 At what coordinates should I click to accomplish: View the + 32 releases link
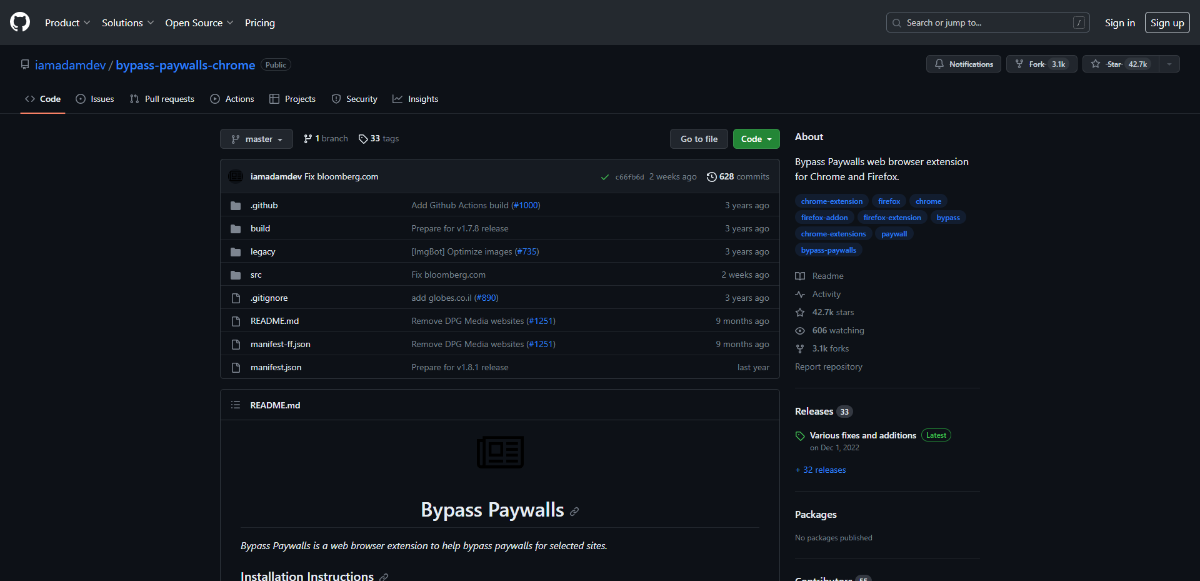(x=821, y=470)
